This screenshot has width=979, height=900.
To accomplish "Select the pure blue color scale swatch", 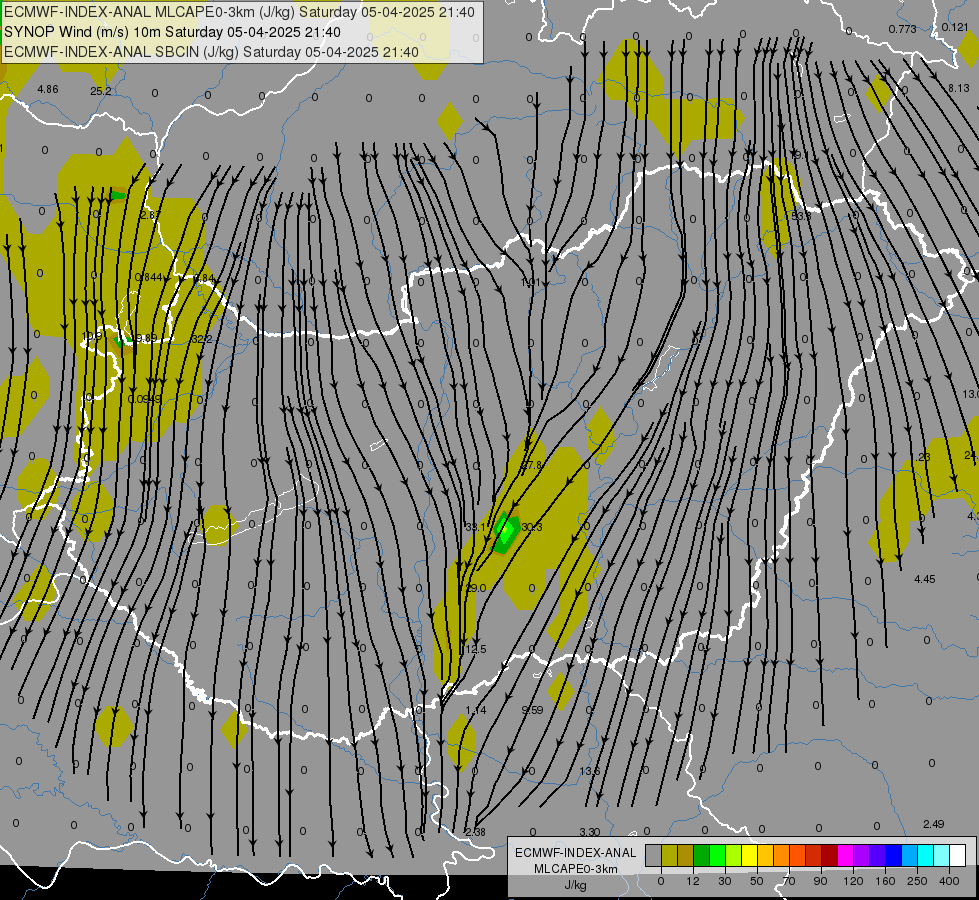I will 893,855.
